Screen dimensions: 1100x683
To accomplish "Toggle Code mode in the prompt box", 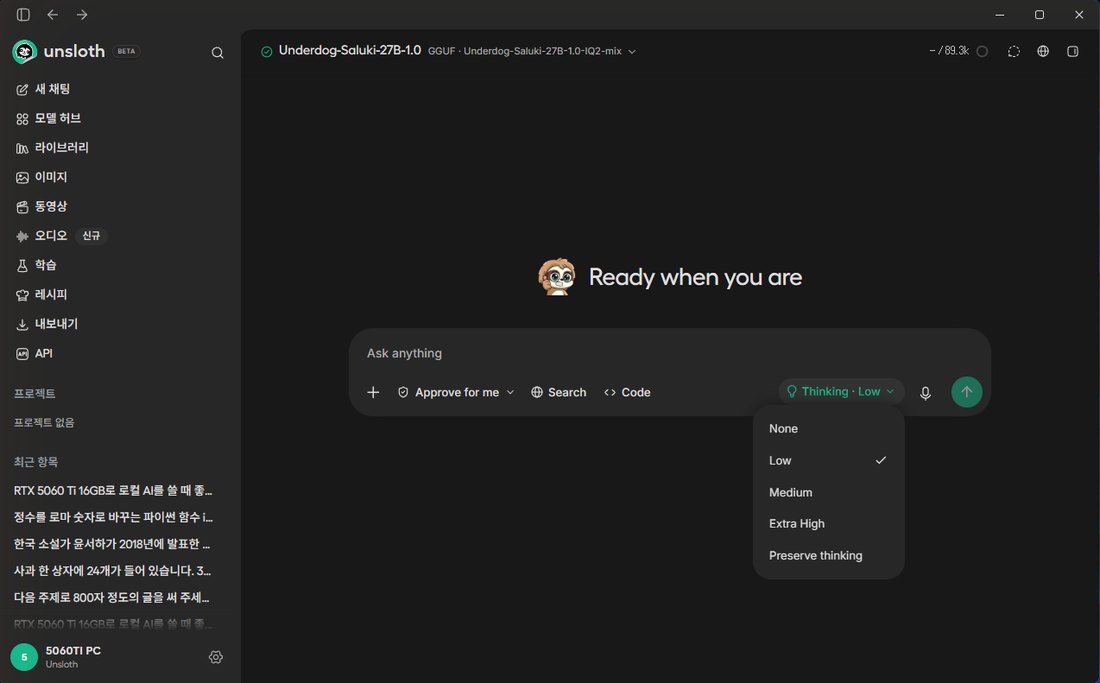I will pos(627,393).
